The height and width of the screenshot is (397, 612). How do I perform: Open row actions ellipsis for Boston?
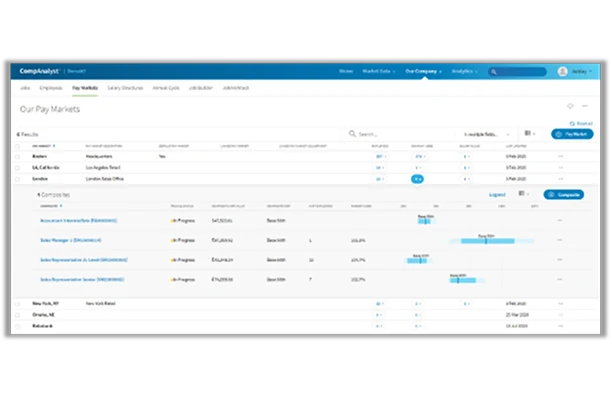pyautogui.click(x=560, y=156)
